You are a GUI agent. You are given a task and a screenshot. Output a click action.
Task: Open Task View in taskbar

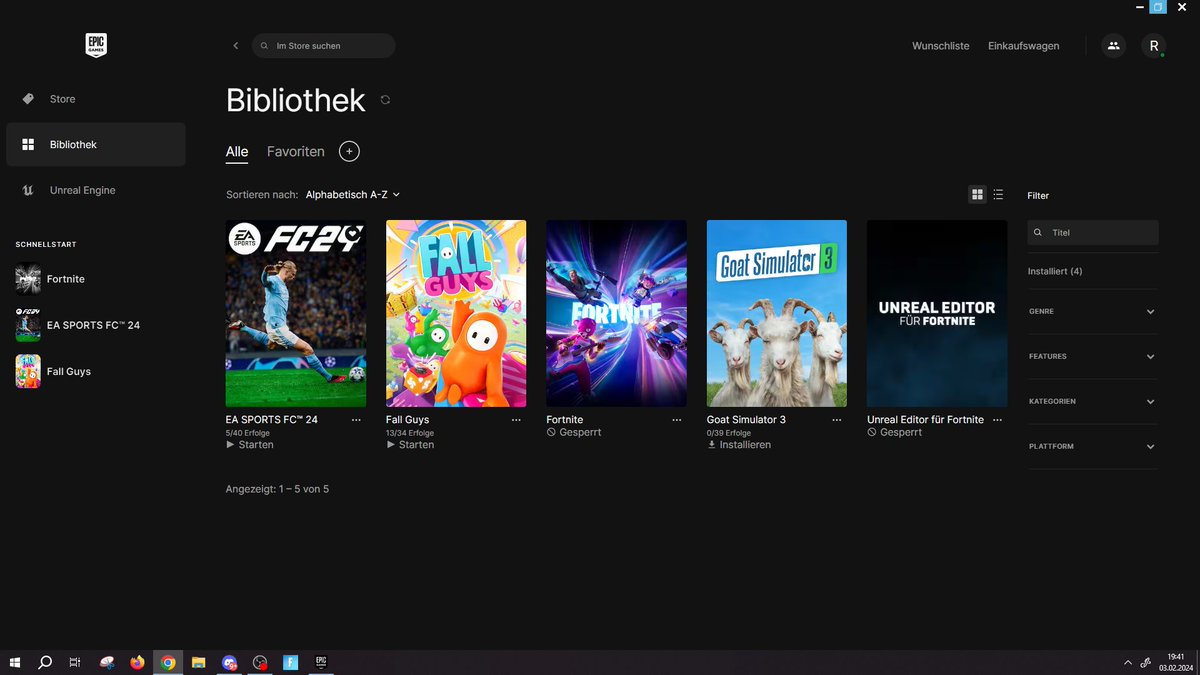75,662
